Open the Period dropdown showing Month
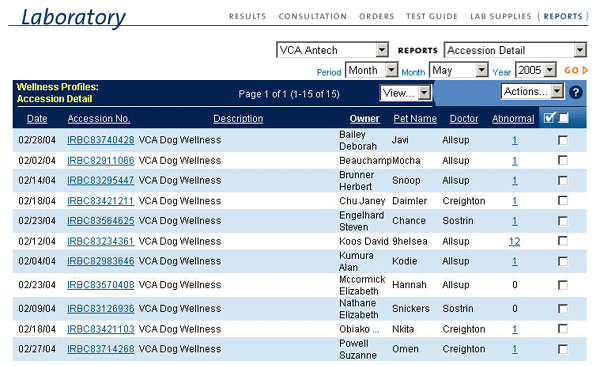Viewport: 600px width, 366px height. (371, 70)
